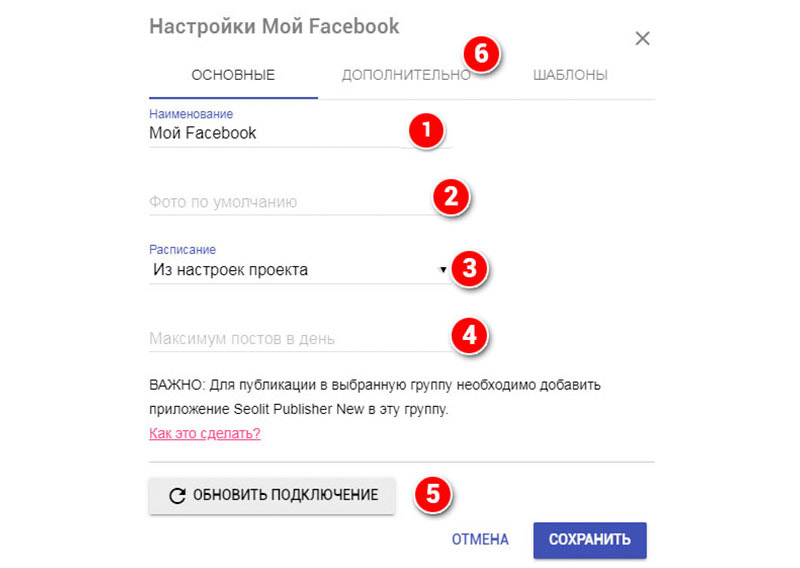Open the Расписание dropdown arrow
The height and width of the screenshot is (568, 800).
[x=443, y=269]
